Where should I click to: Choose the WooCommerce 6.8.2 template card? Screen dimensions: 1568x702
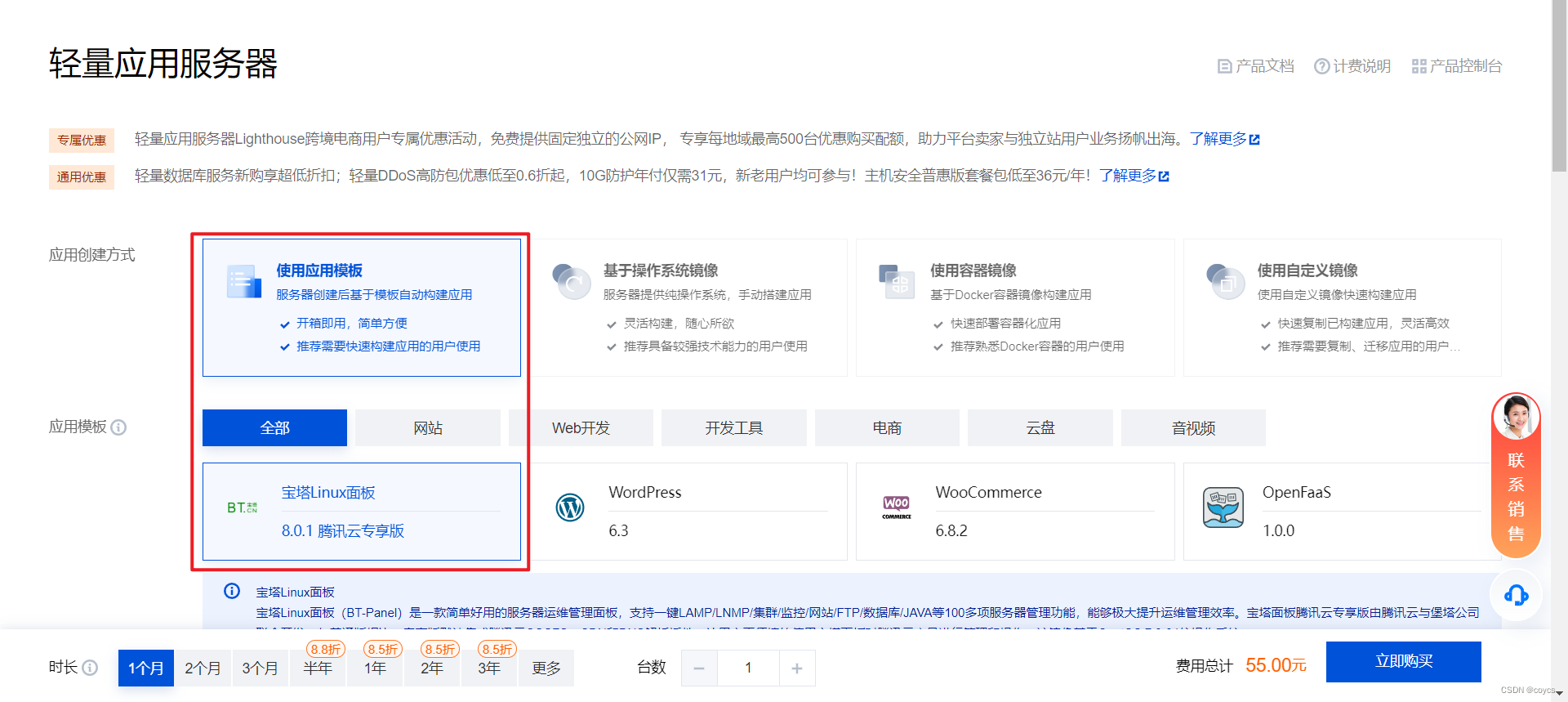click(x=1015, y=512)
